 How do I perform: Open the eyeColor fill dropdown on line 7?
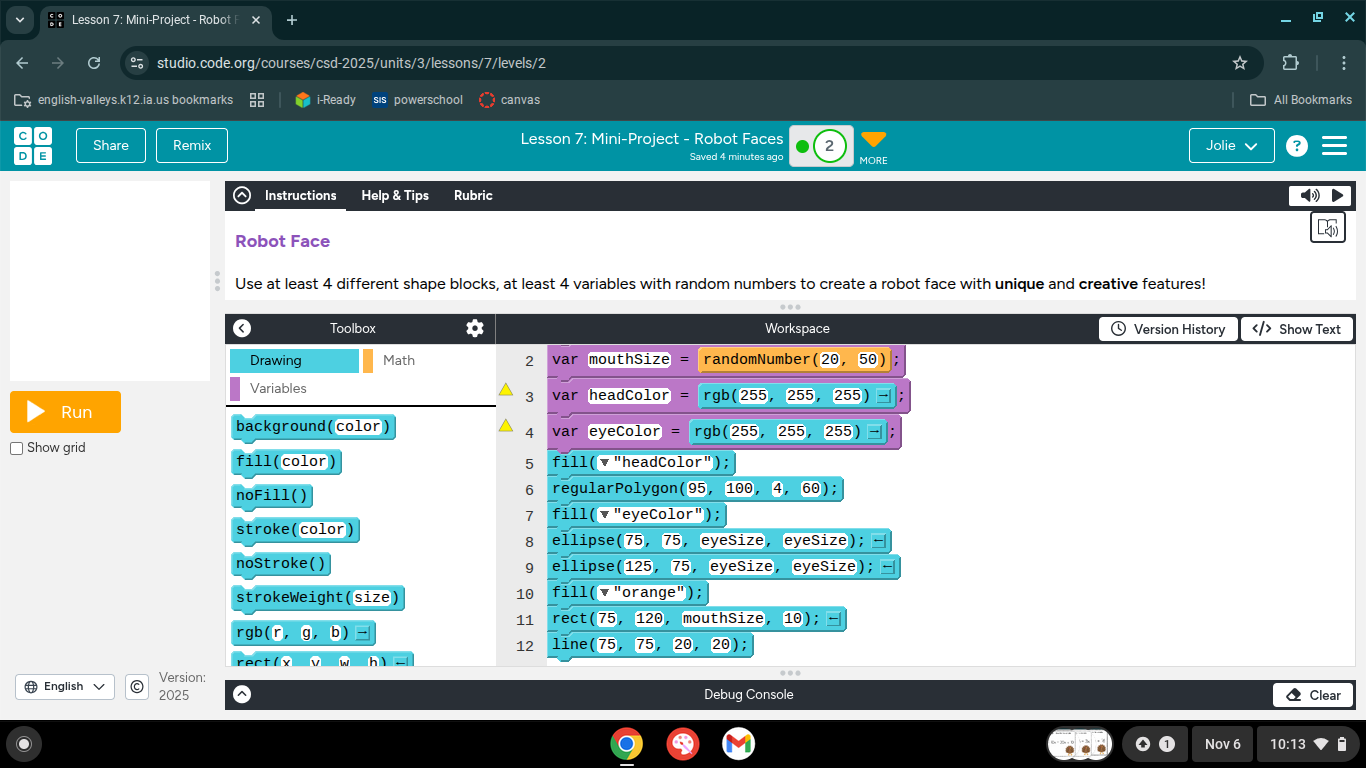pos(603,515)
